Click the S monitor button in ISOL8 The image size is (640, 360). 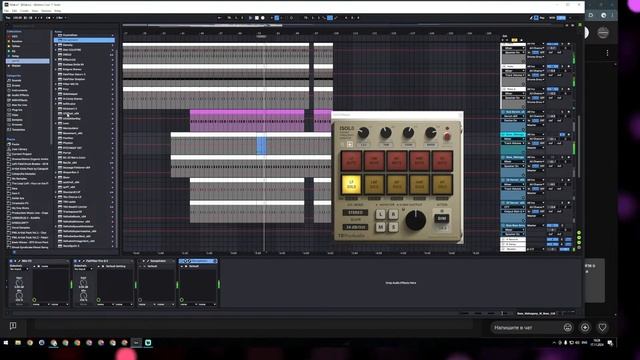pos(393,227)
